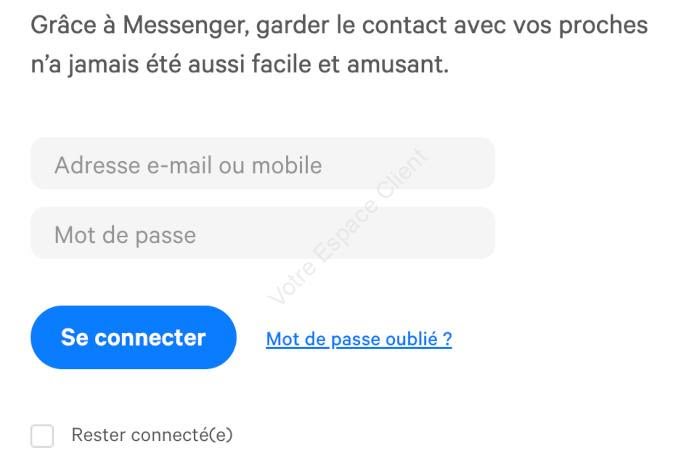
Task: Click the Votre Espace Client watermark
Action: [x=347, y=226]
